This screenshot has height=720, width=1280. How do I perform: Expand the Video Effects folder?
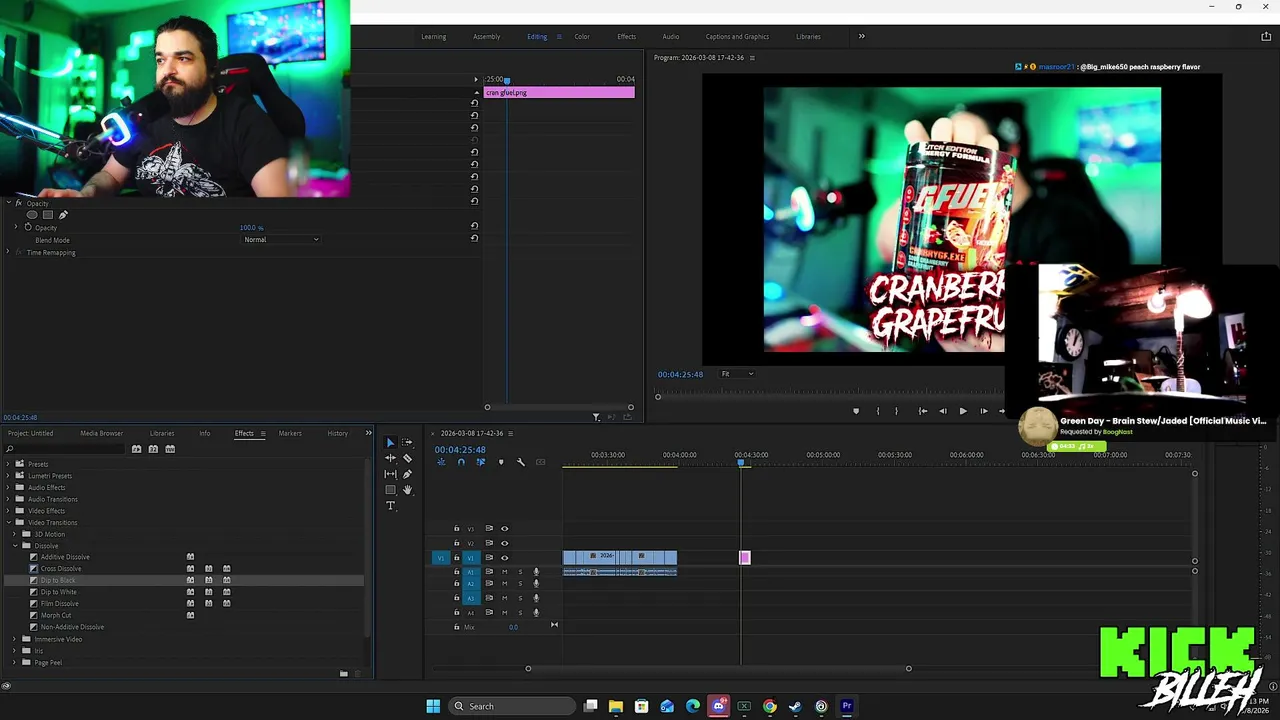pos(8,511)
